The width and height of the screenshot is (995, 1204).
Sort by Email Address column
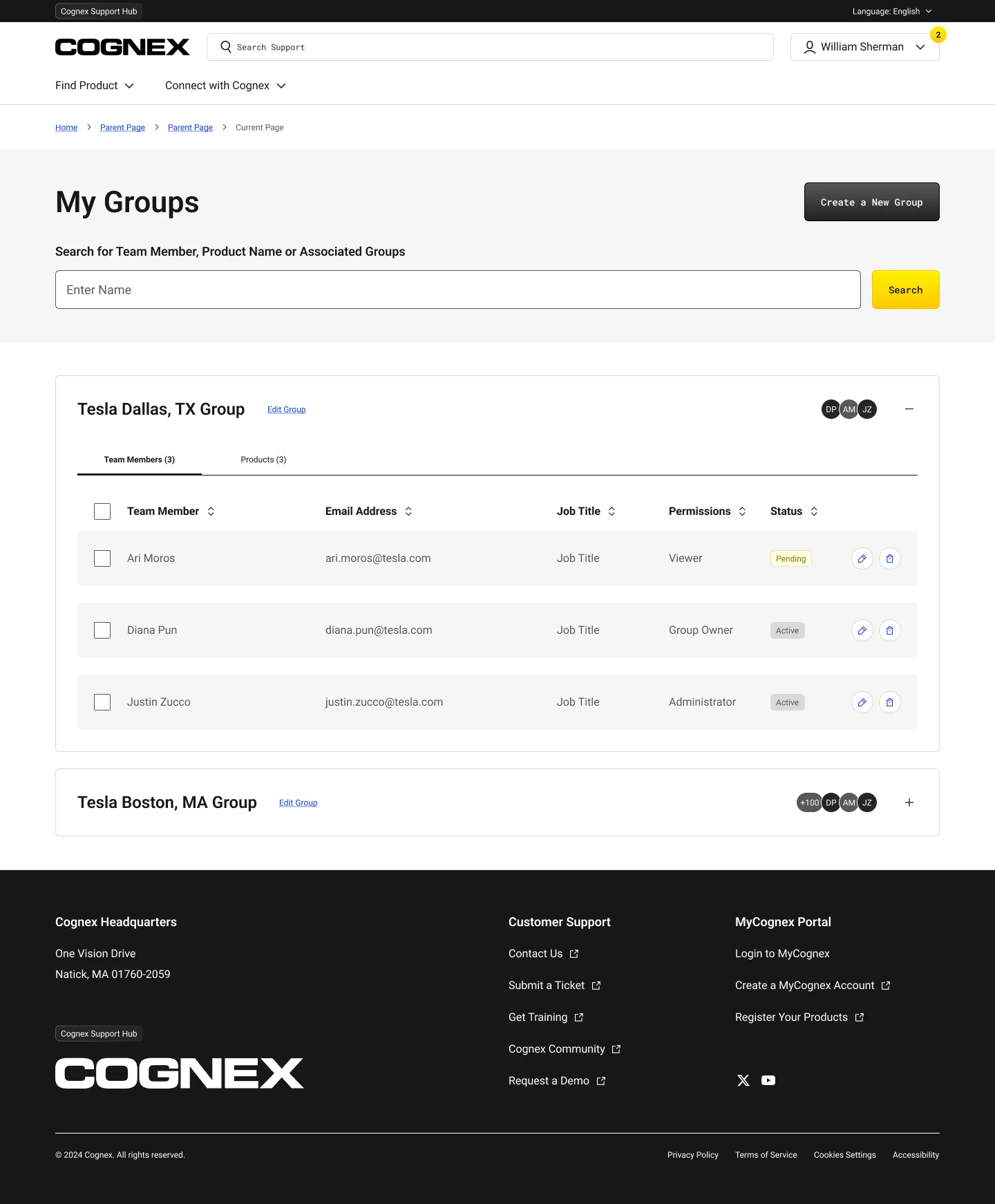coord(408,511)
